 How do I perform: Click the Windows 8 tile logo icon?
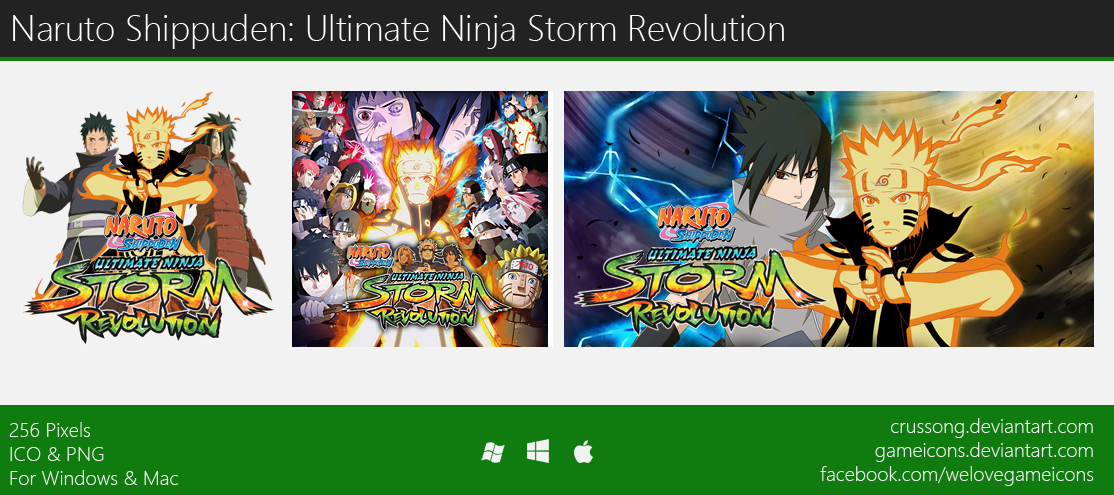pyautogui.click(x=538, y=451)
